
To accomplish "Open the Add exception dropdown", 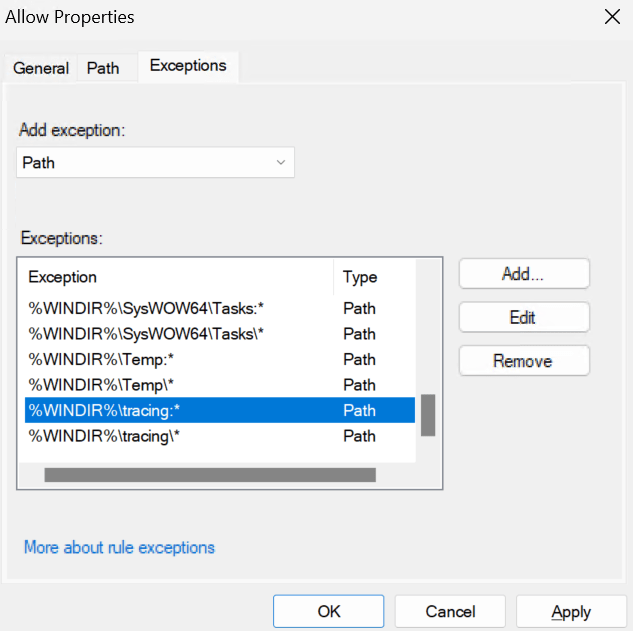I will pos(155,162).
